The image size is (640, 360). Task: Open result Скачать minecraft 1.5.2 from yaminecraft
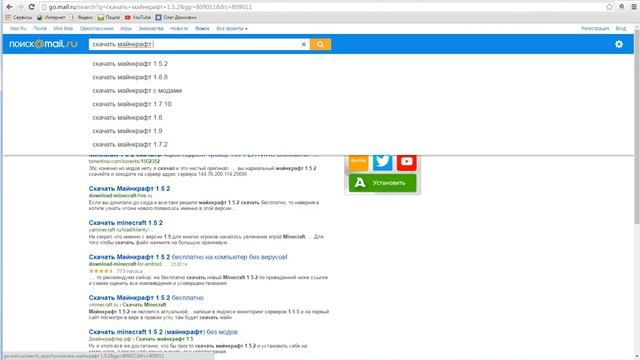(126, 223)
